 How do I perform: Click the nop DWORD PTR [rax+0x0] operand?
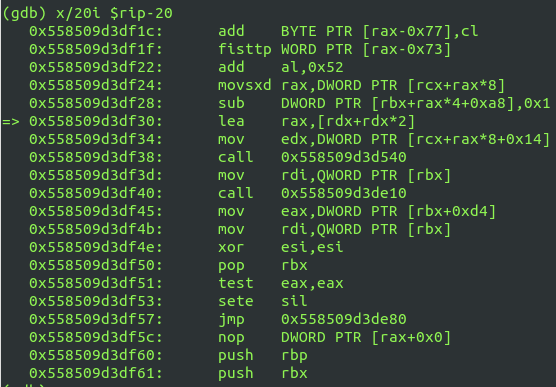click(x=366, y=337)
